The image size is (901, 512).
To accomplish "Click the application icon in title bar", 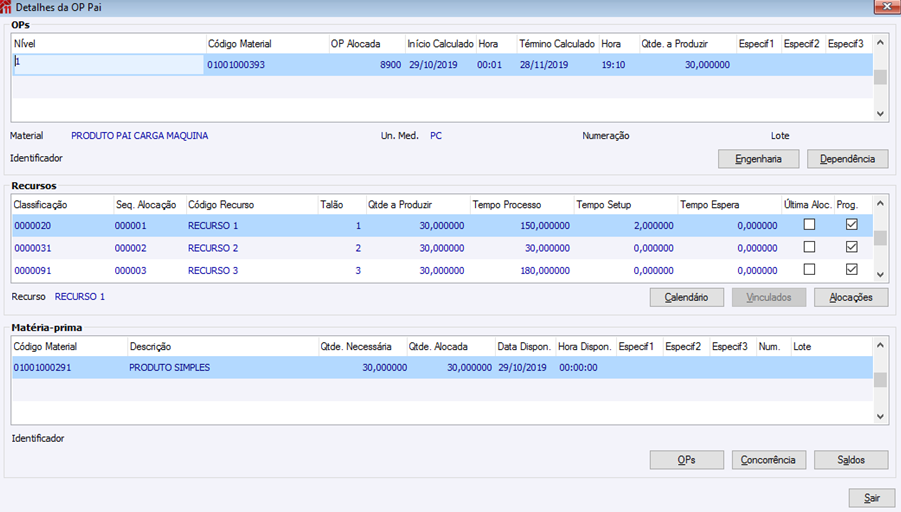I will click(6, 7).
